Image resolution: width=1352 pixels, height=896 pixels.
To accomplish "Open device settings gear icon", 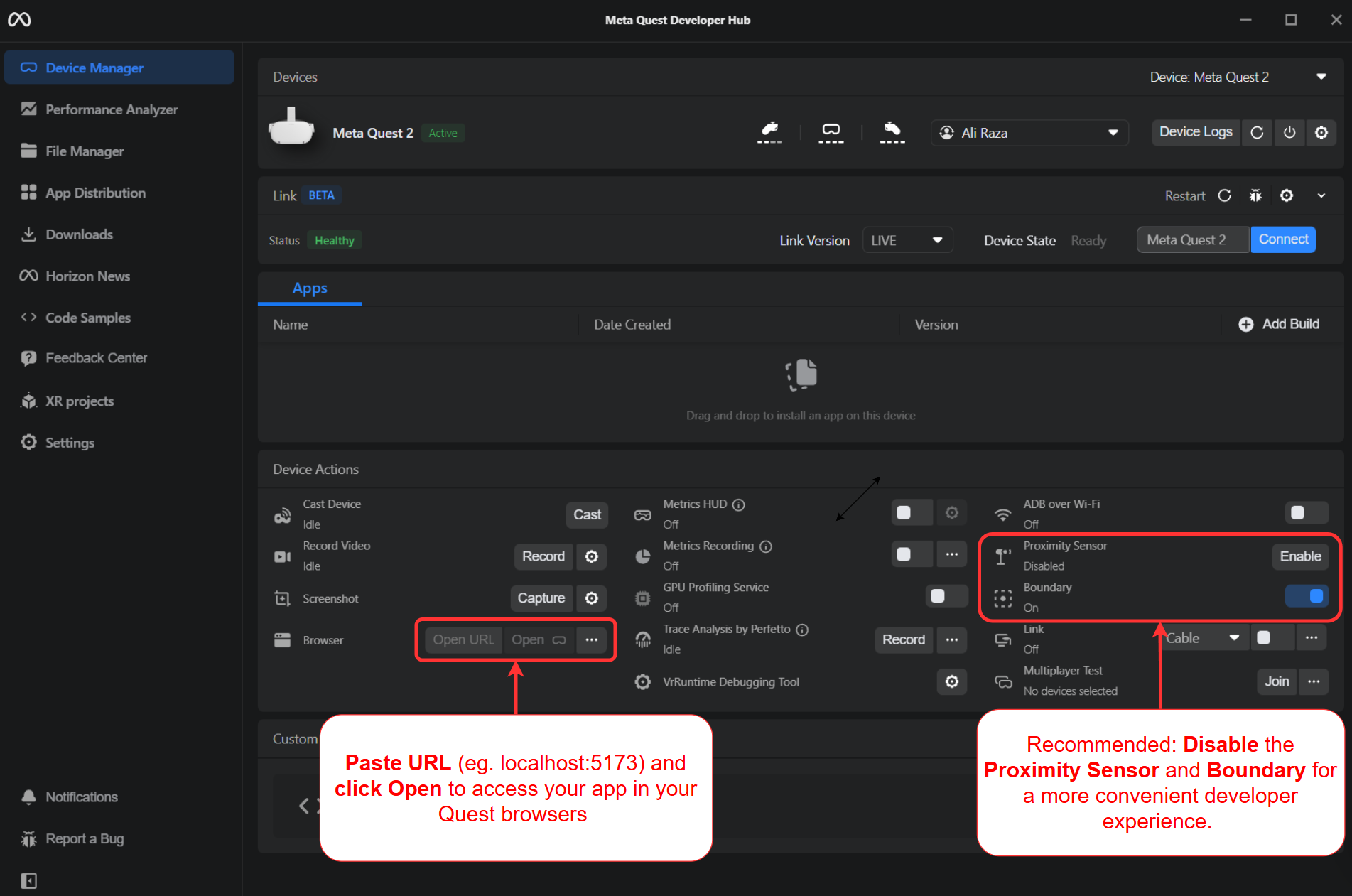I will 1321,133.
